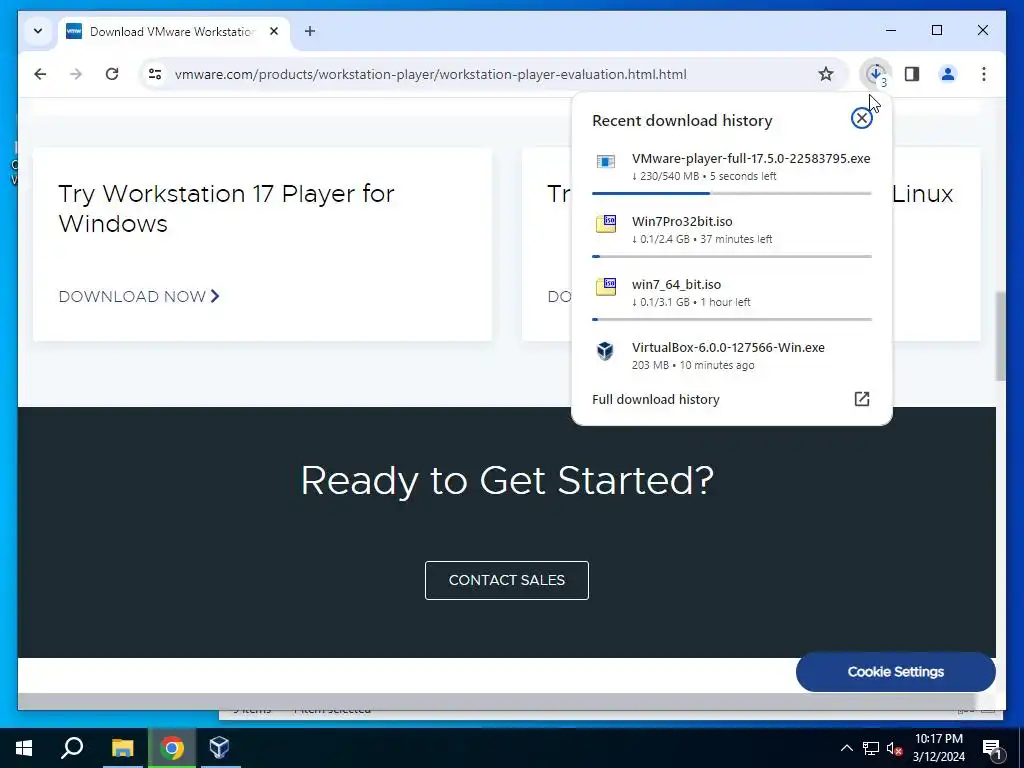Click Try Workstation 17 Player for Windows heading
This screenshot has width=1024, height=768.
226,208
